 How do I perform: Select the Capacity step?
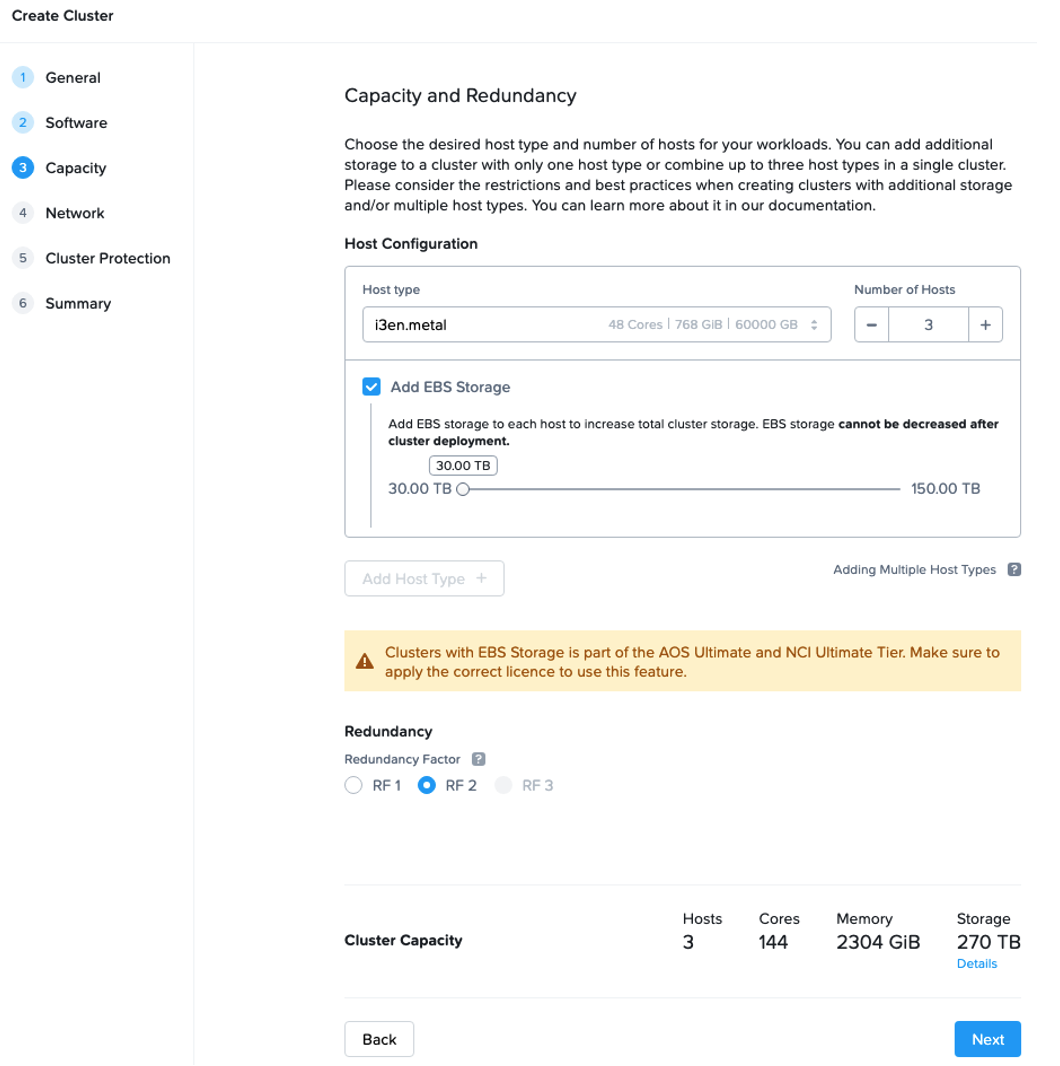click(x=75, y=168)
